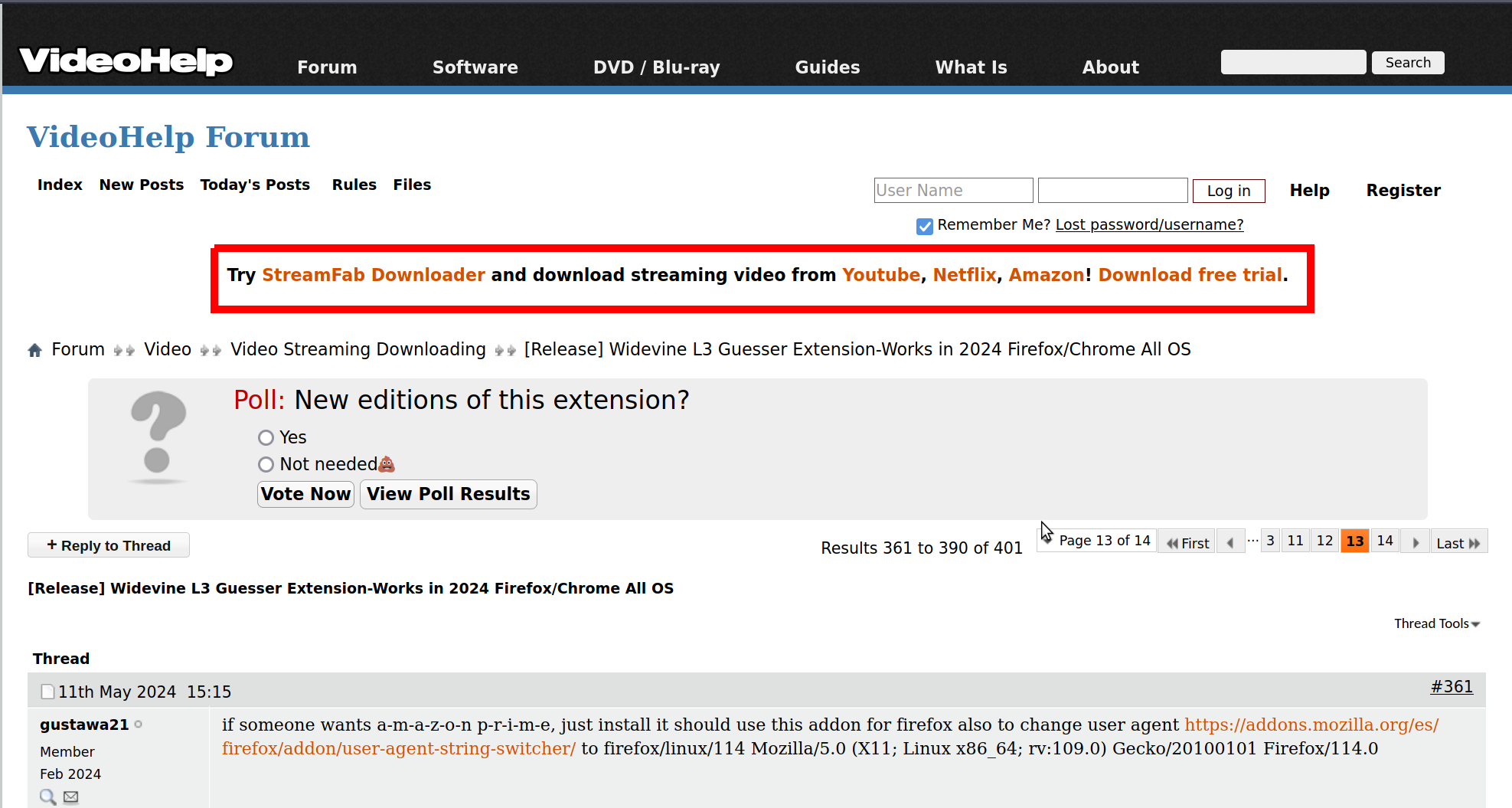Click the envelope icon under gustawa21
This screenshot has width=1512, height=808.
point(70,797)
